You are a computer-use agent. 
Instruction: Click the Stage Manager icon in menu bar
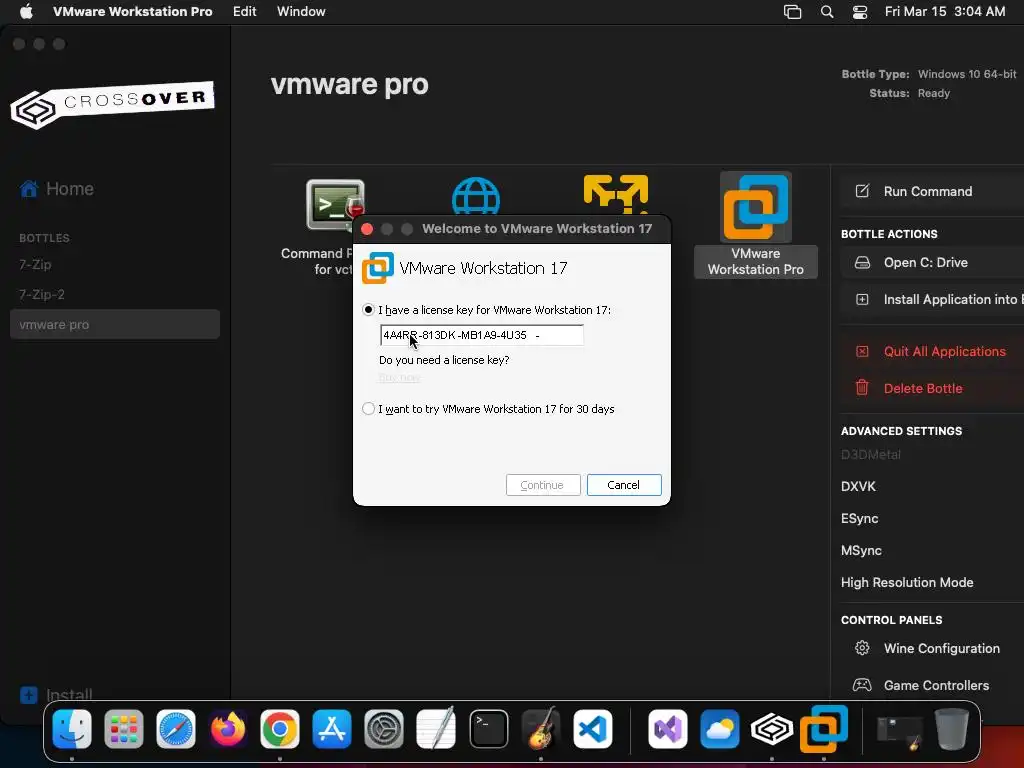[x=792, y=12]
